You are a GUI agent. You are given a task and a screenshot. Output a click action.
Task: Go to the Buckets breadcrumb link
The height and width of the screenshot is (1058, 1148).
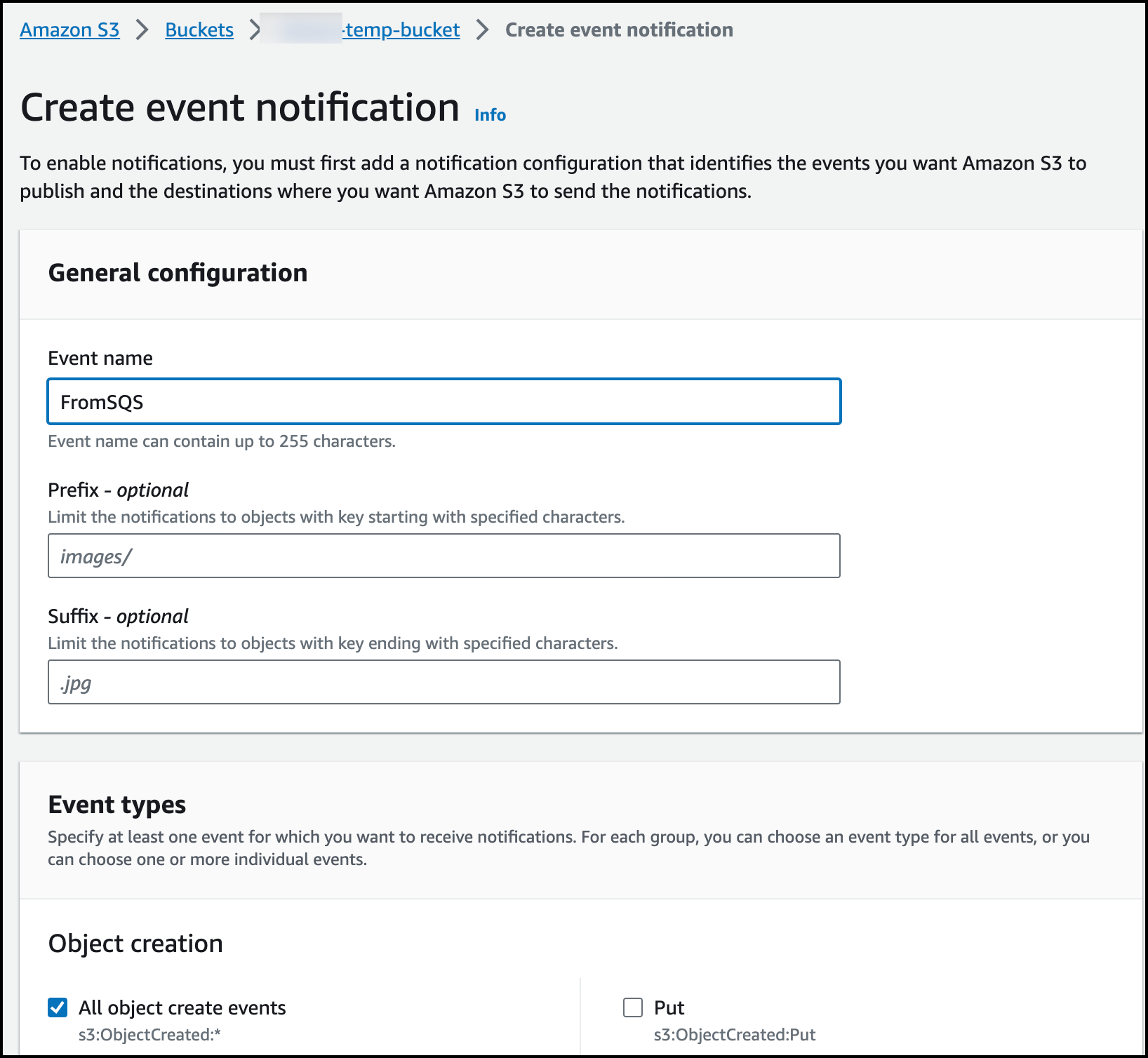click(x=199, y=30)
